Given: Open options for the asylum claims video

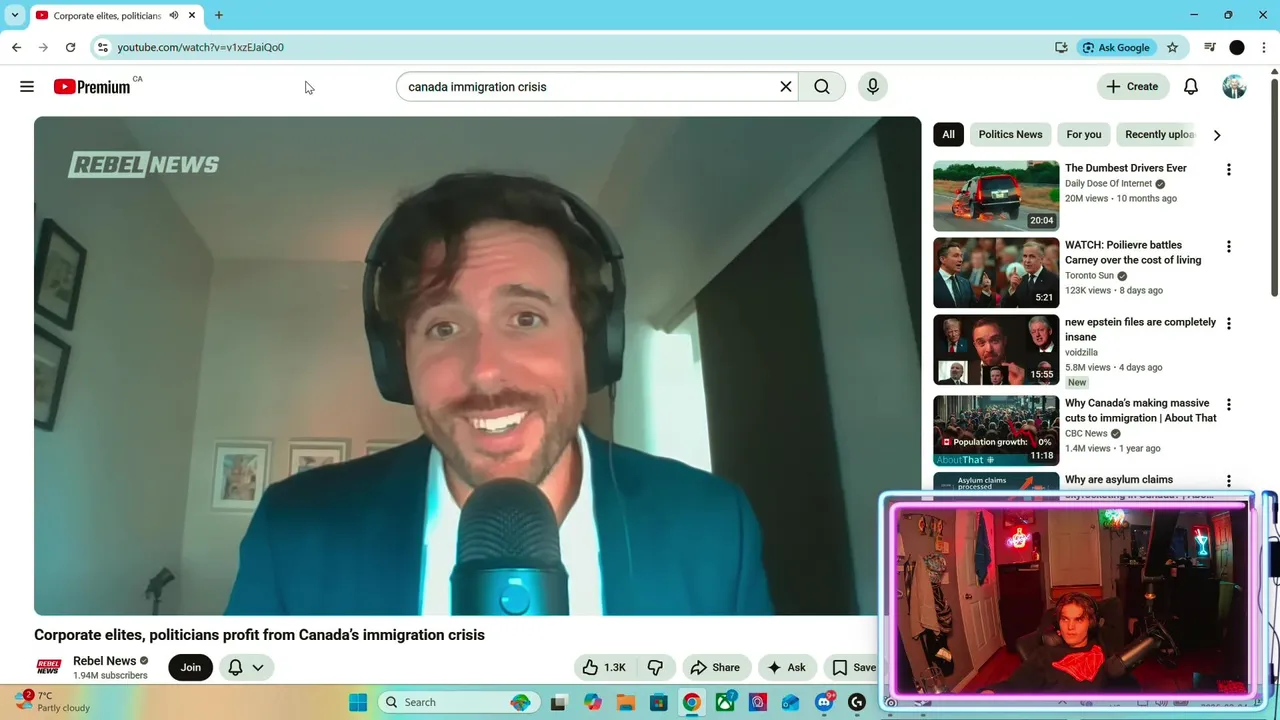Looking at the screenshot, I should pyautogui.click(x=1229, y=481).
